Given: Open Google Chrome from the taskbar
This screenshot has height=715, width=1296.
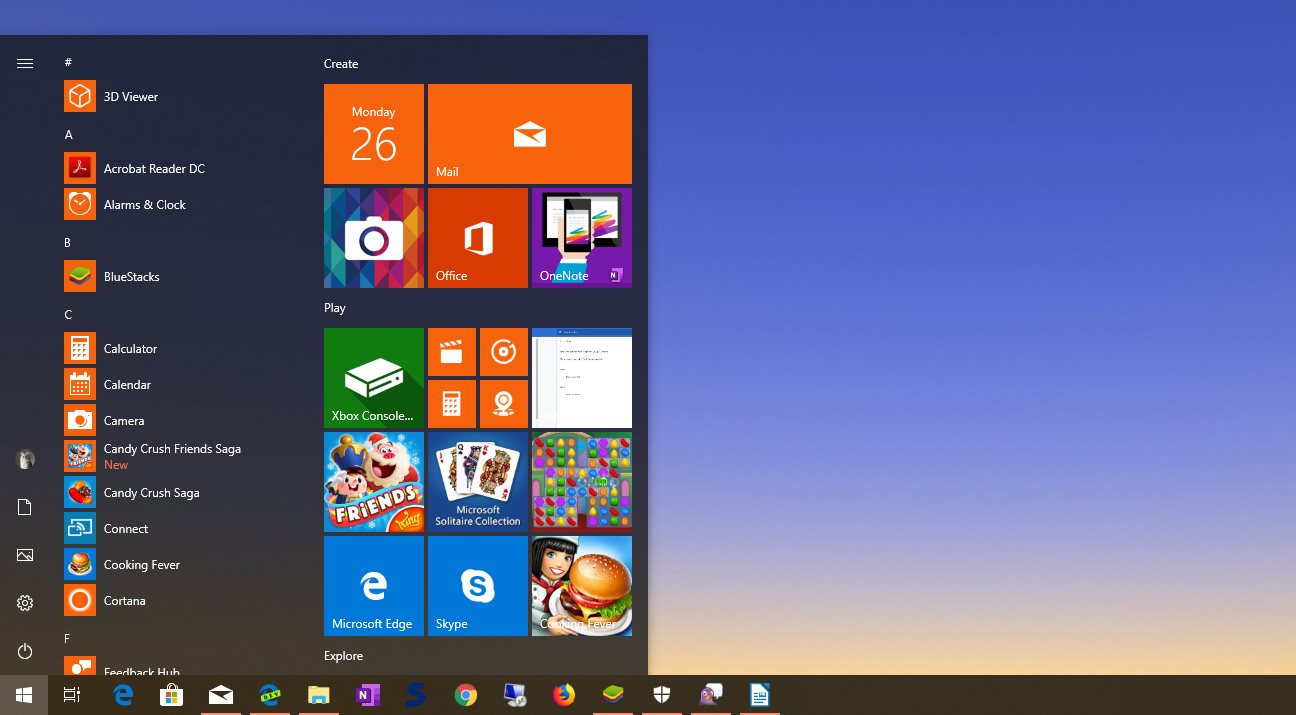Looking at the screenshot, I should pos(466,695).
